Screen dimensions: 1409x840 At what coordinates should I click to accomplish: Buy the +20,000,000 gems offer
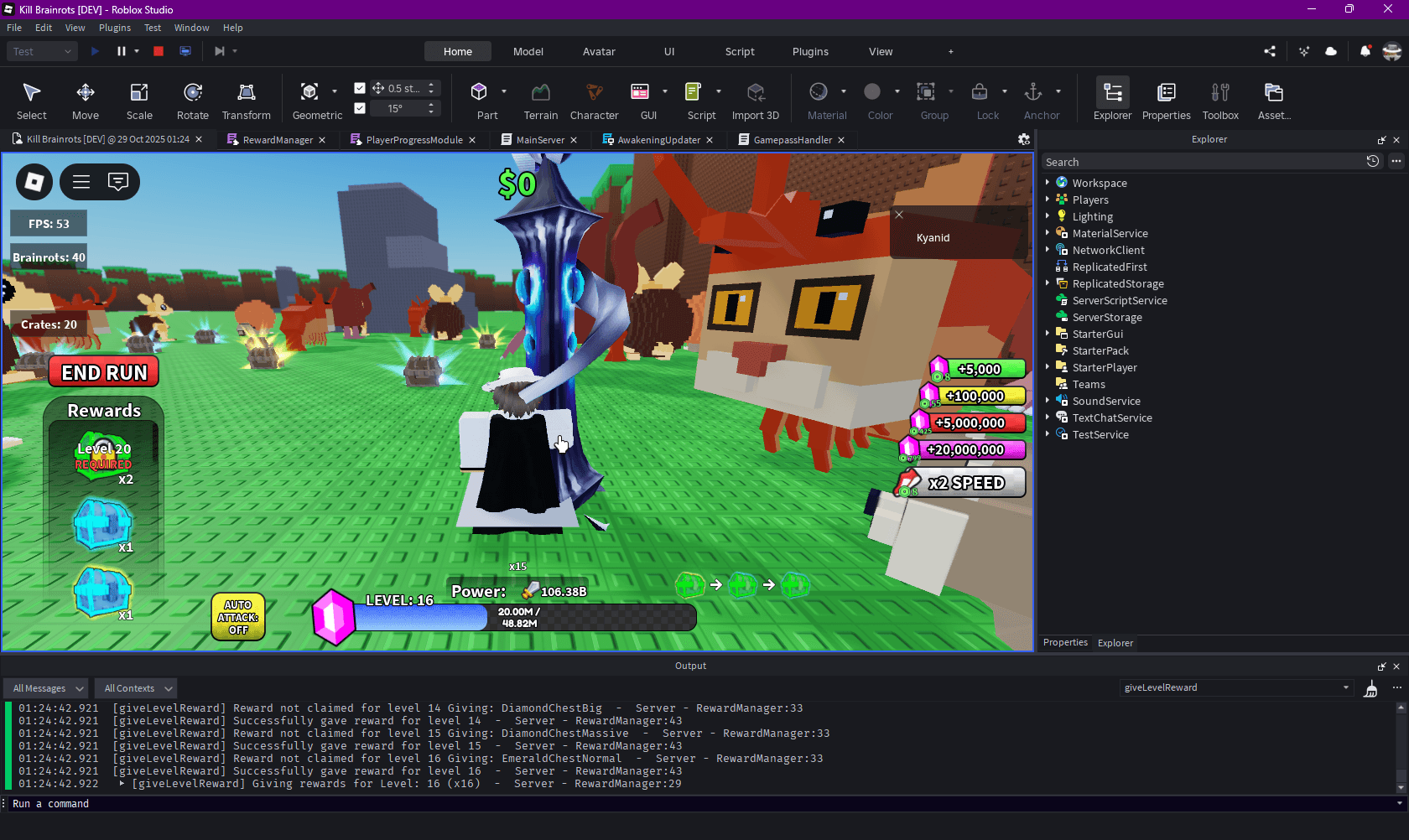point(964,449)
